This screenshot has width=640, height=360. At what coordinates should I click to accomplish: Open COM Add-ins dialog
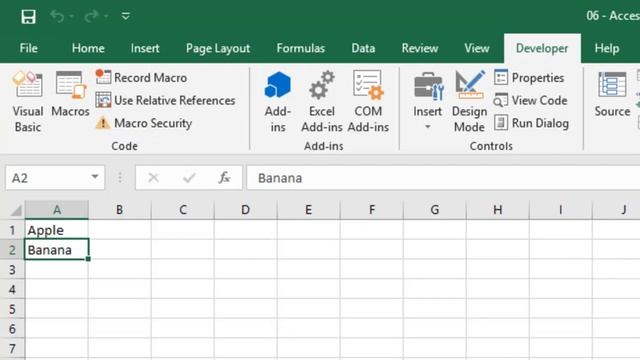[368, 102]
